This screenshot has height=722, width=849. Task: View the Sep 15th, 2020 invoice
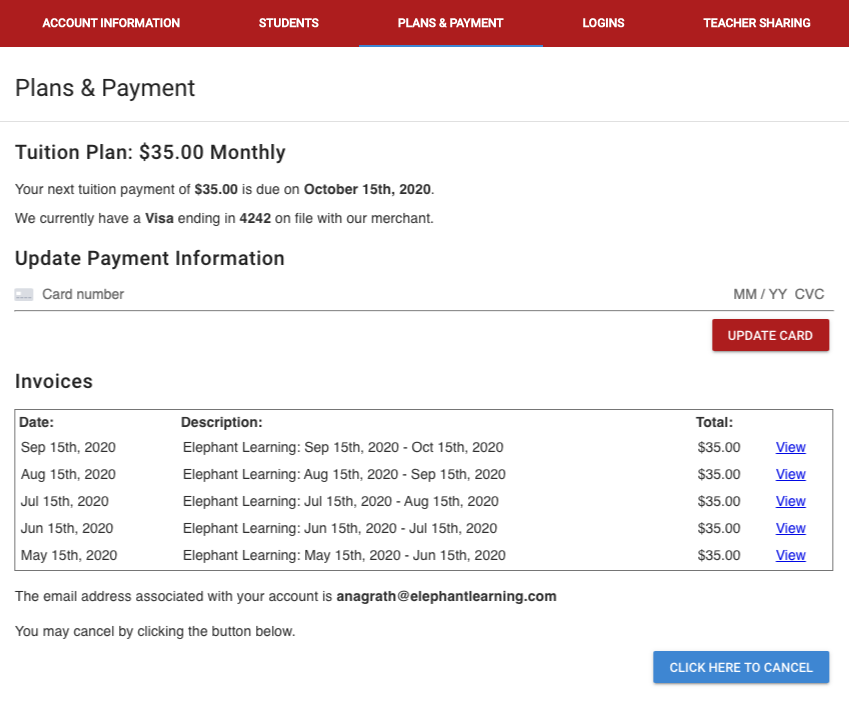pos(791,447)
